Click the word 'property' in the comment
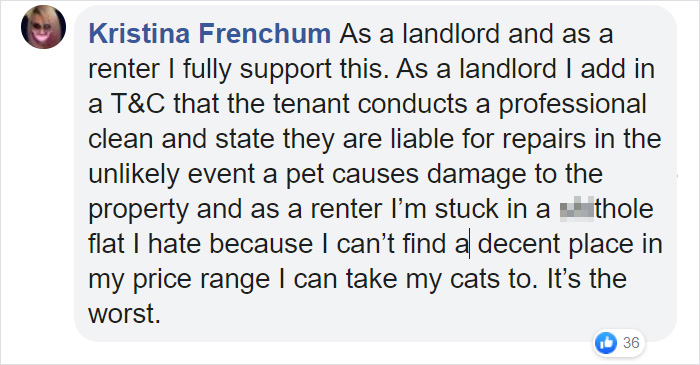Image resolution: width=700 pixels, height=365 pixels. tap(138, 210)
